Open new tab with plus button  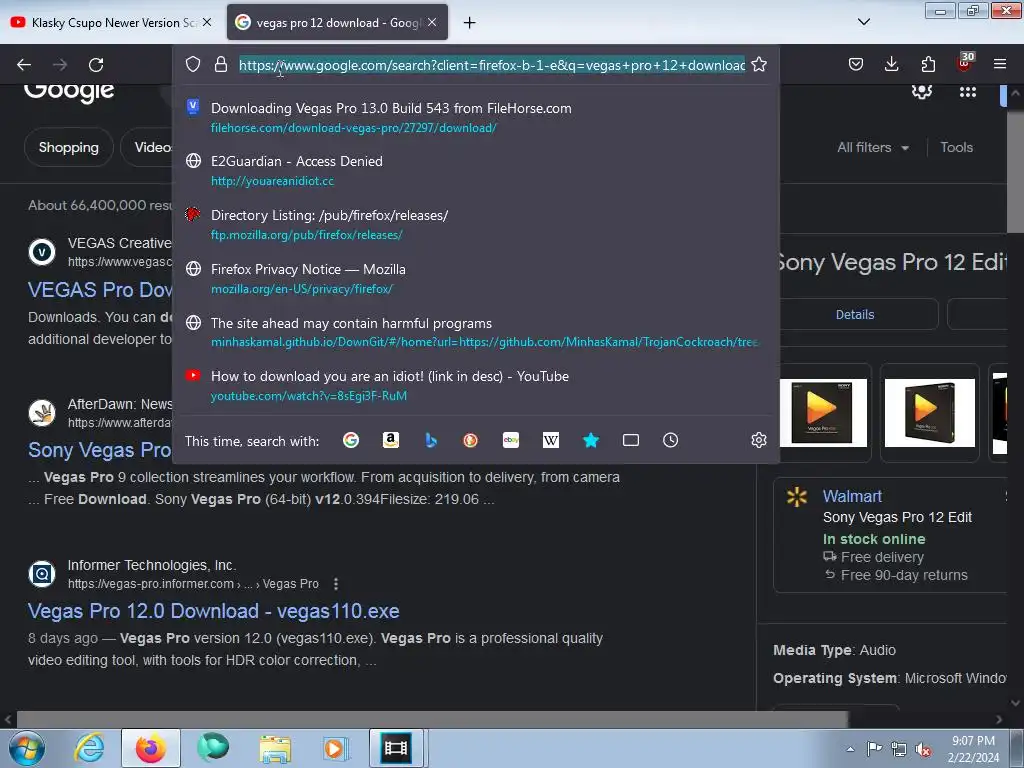pyautogui.click(x=470, y=23)
